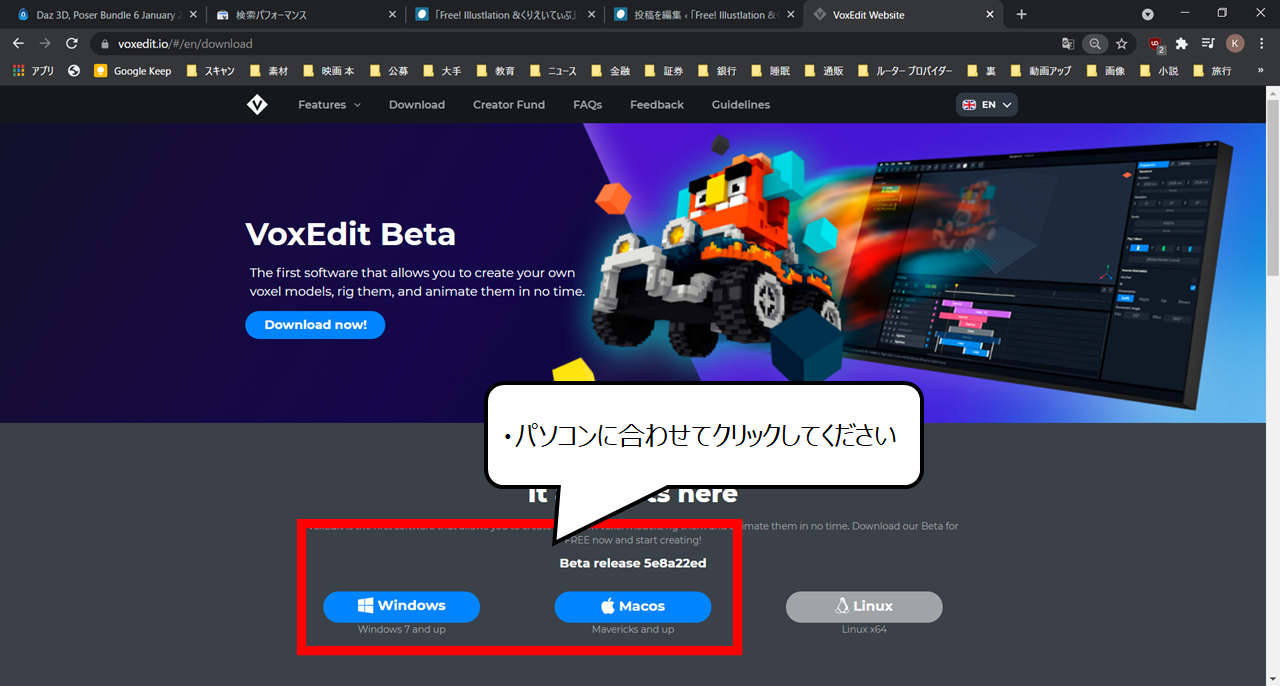
Task: Open the Google Translate page icon
Action: 1068,44
